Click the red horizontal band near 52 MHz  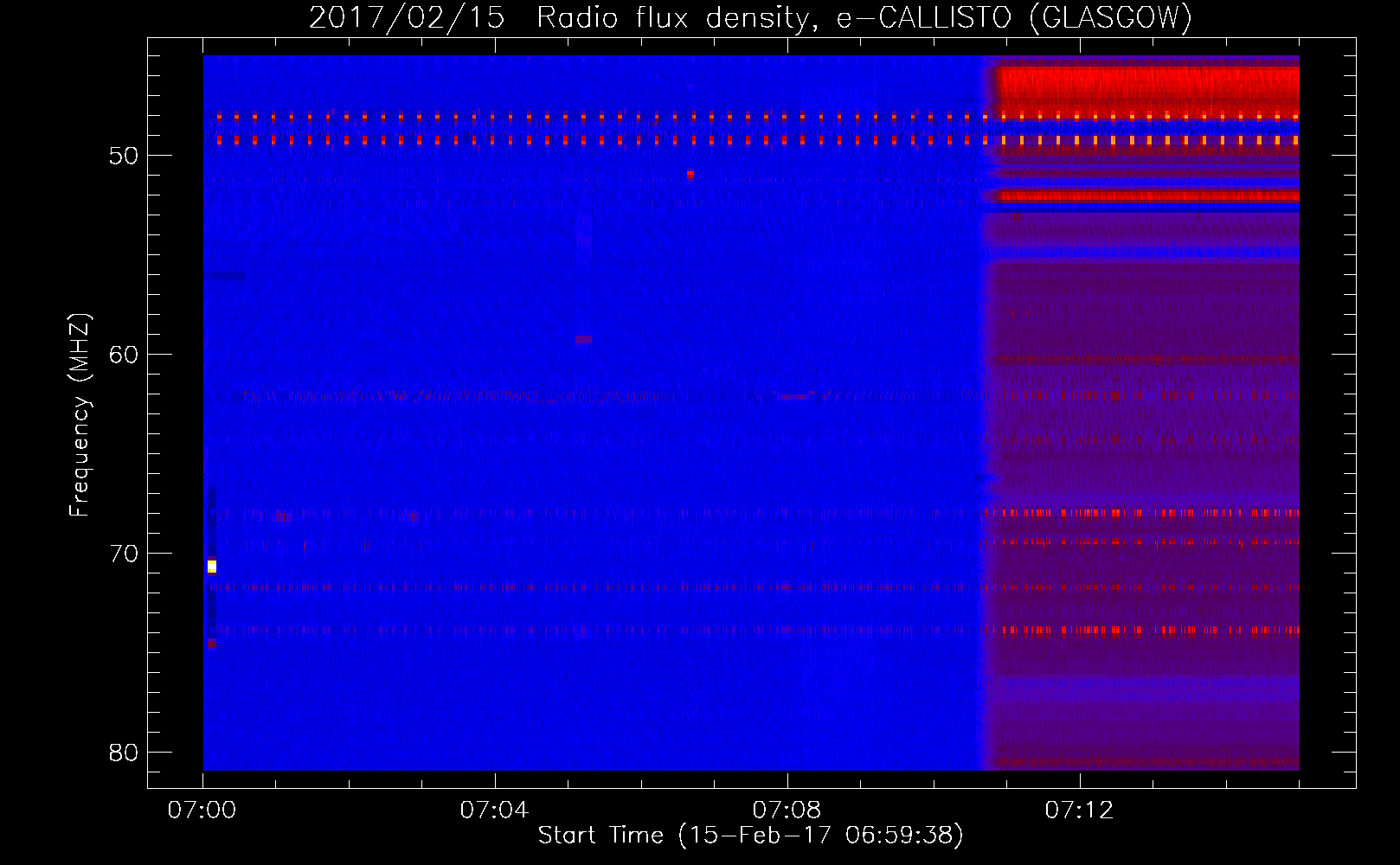coord(1147,197)
